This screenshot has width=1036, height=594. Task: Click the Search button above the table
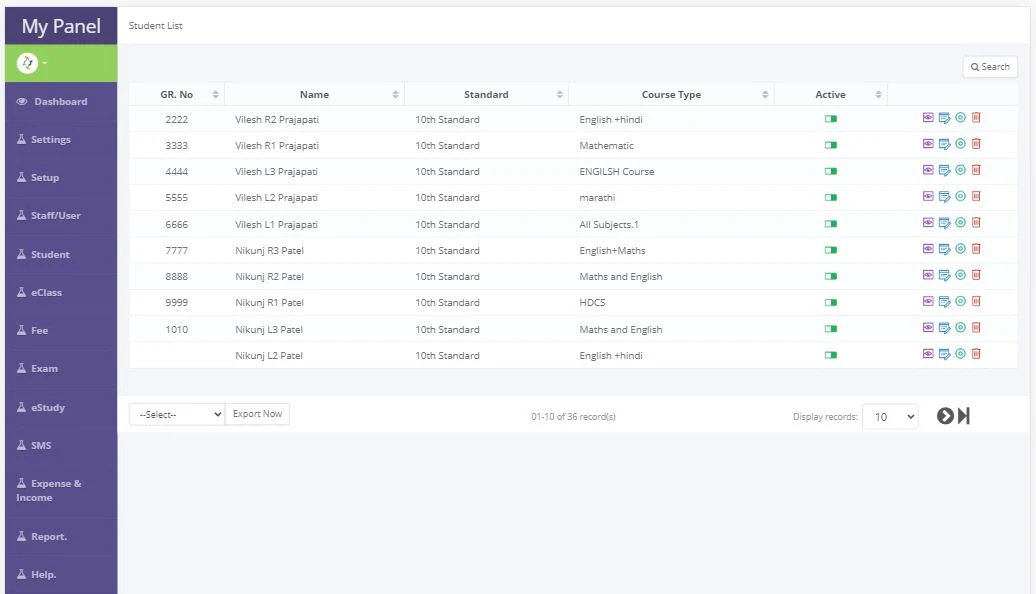988,66
